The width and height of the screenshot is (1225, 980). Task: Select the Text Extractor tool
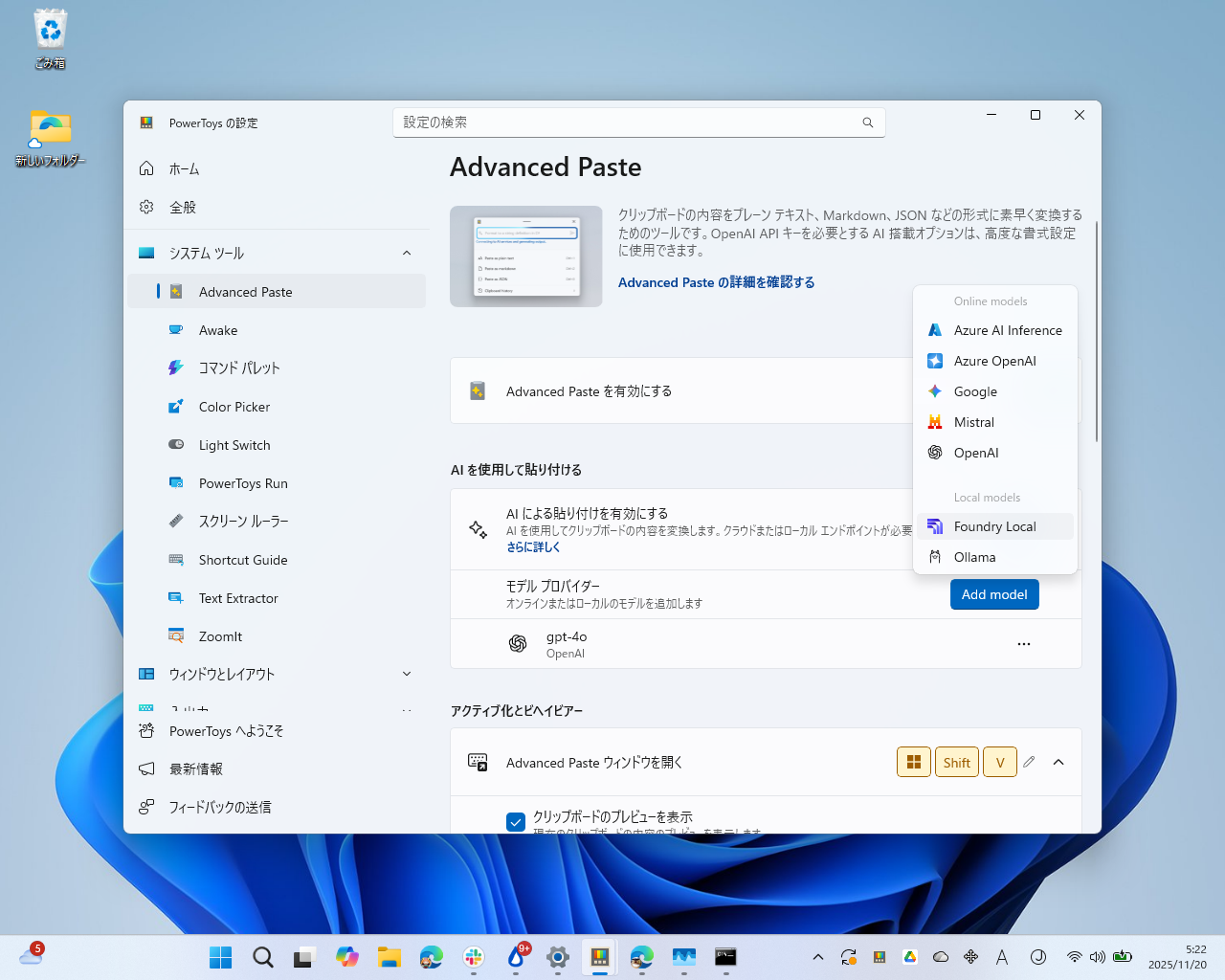click(x=237, y=597)
